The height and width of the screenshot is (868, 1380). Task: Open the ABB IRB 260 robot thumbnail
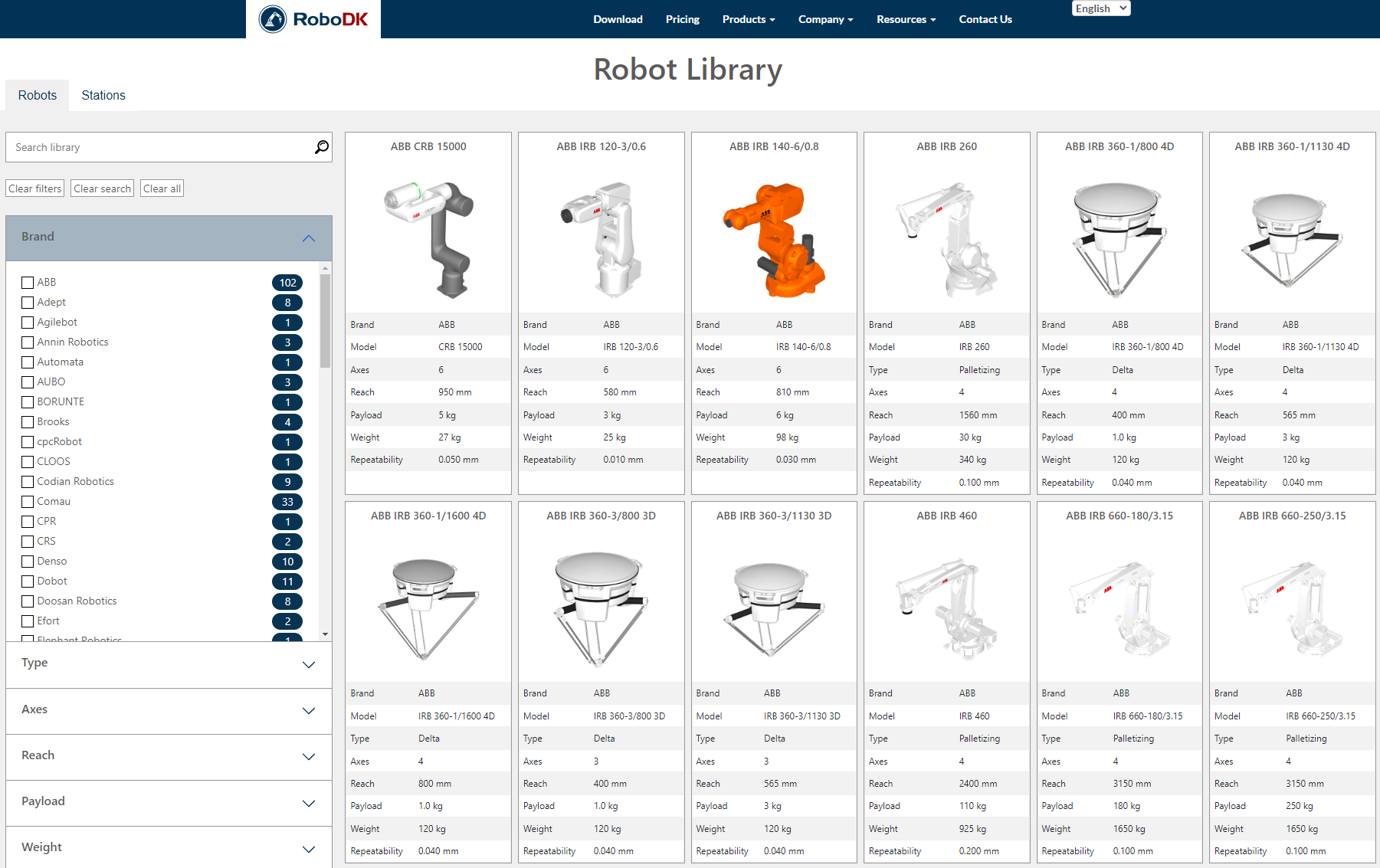(x=946, y=239)
